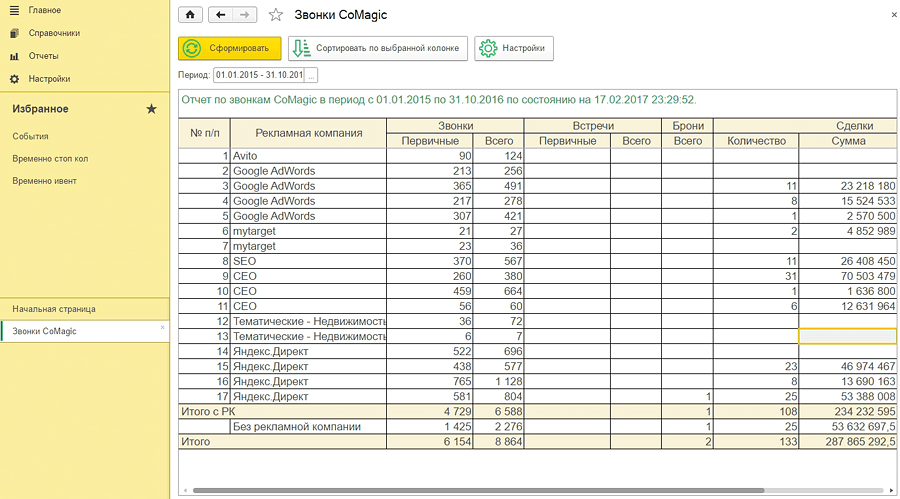The width and height of the screenshot is (900, 499).
Task: Add Звонки CoMagic to favorites star
Action: 276,15
